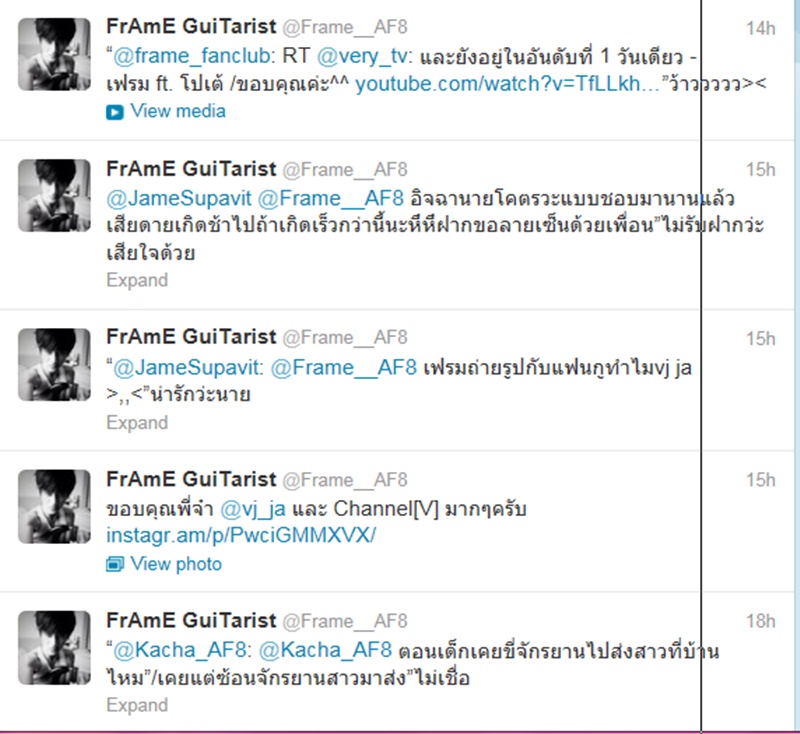Open avatar of the @Kacha_AF8 tweet
Image resolution: width=800 pixels, height=734 pixels.
[x=54, y=647]
